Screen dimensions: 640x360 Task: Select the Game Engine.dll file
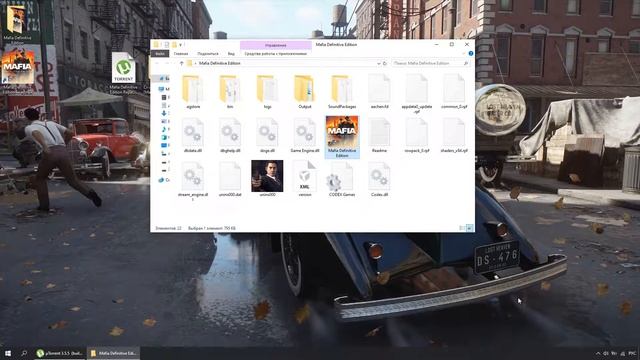(x=304, y=136)
